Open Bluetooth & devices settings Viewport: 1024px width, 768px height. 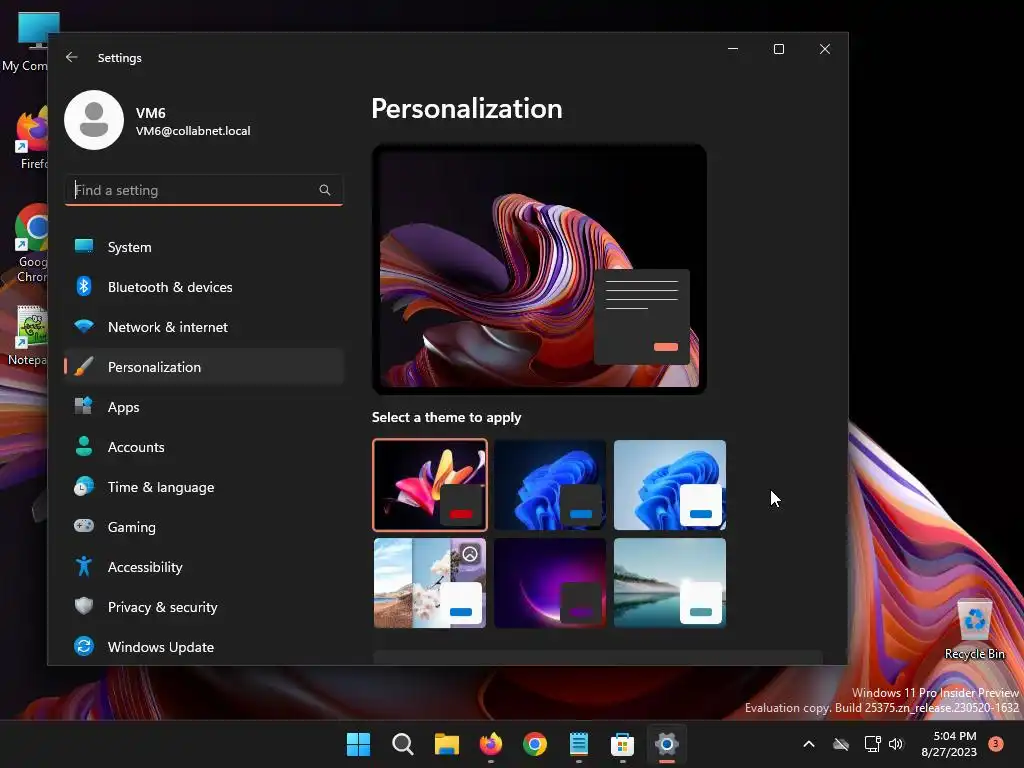click(204, 287)
